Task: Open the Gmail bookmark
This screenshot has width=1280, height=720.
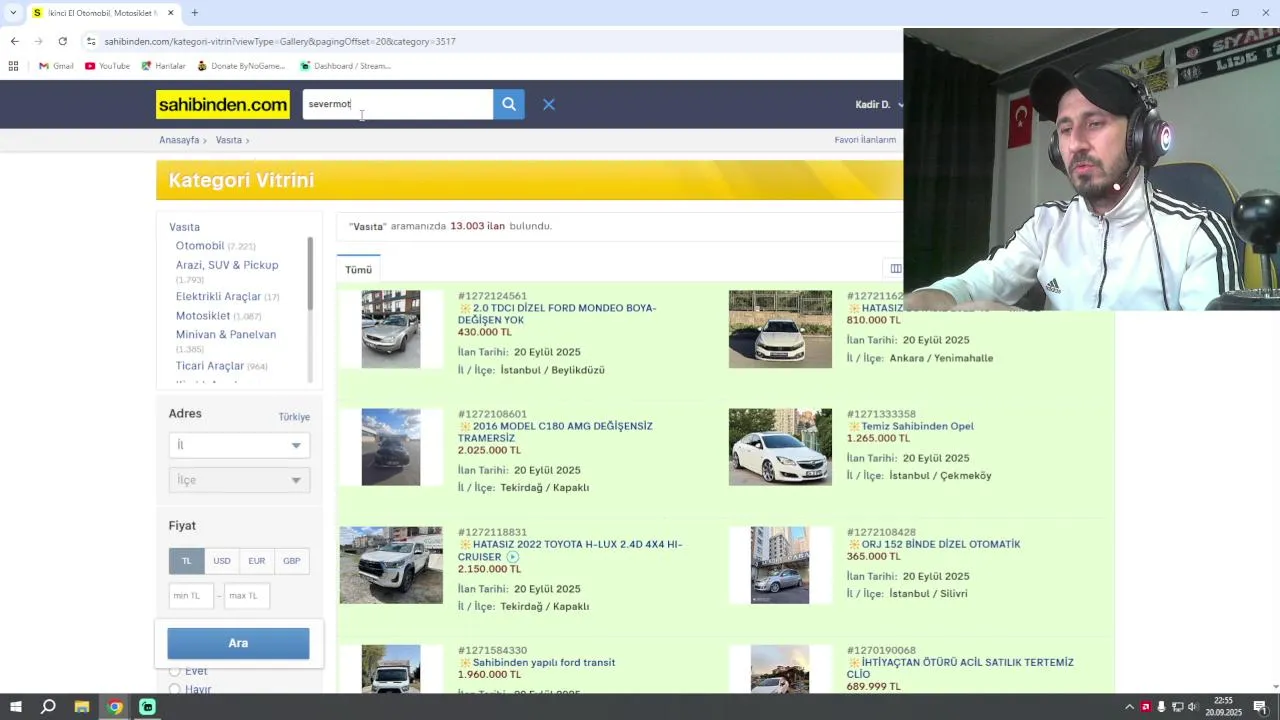Action: point(56,66)
